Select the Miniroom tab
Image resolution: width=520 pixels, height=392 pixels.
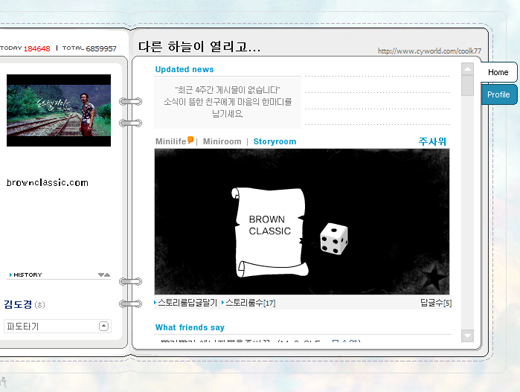click(222, 141)
